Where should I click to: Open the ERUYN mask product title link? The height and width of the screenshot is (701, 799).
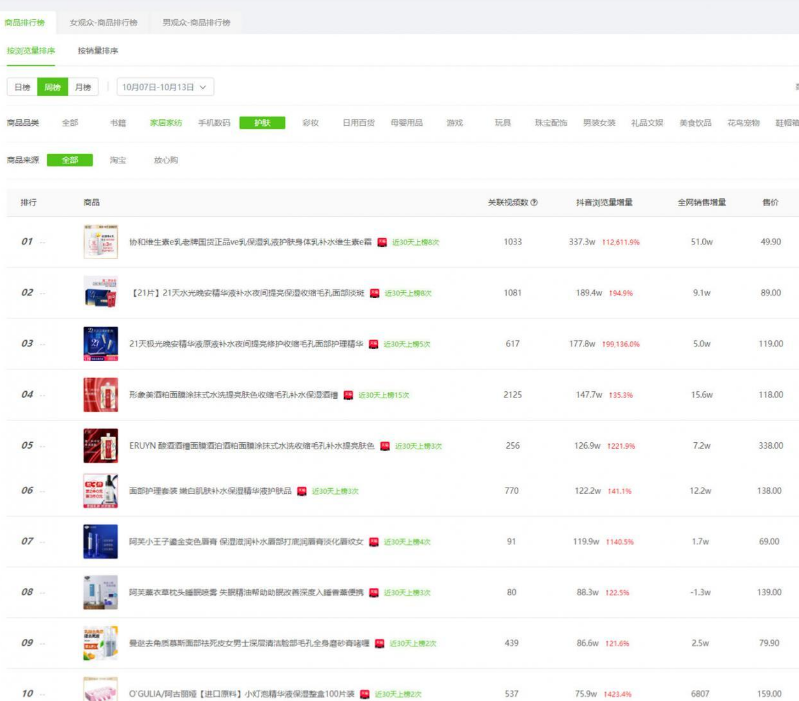[252, 446]
